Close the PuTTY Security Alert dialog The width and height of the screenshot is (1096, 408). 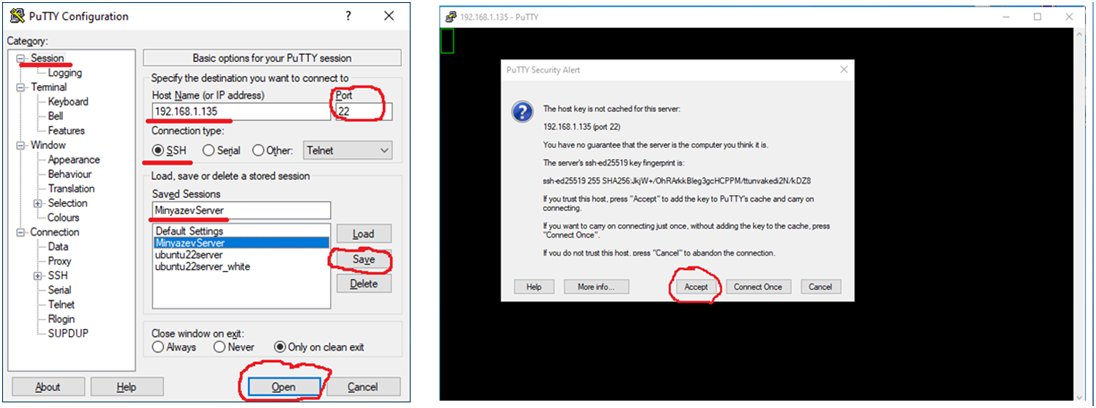pyautogui.click(x=844, y=70)
